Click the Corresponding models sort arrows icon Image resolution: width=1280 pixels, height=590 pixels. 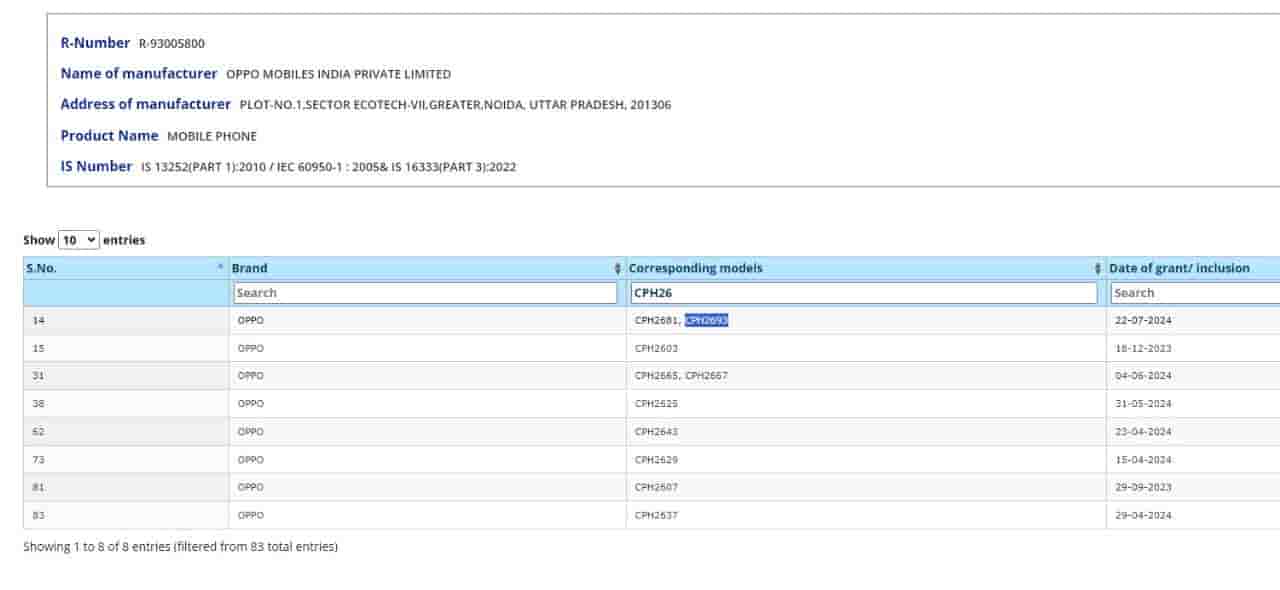1098,269
